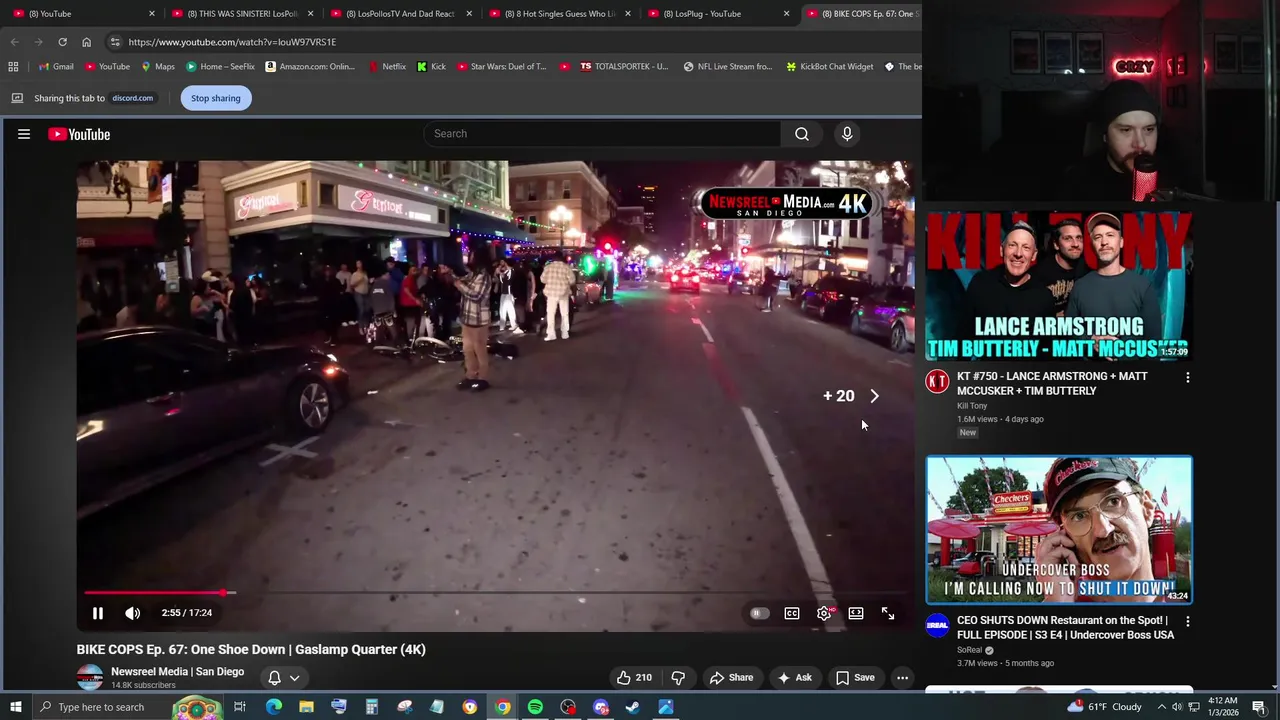Image resolution: width=1280 pixels, height=720 pixels.
Task: Toggle closed captions with the CC button
Action: coord(792,613)
